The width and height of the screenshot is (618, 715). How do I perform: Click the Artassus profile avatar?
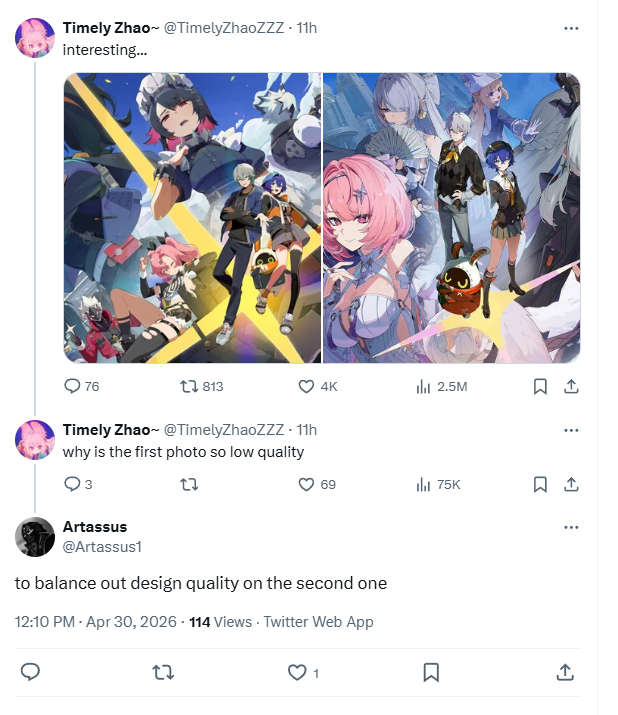(35, 537)
